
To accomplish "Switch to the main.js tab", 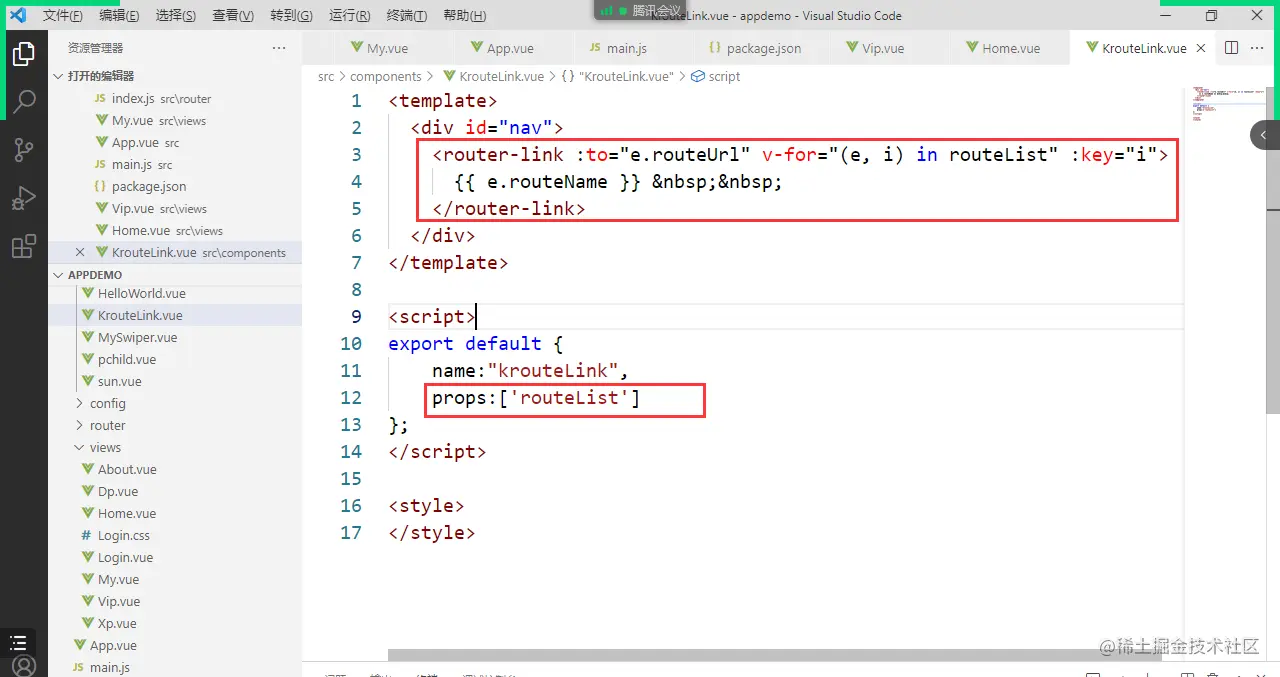I will click(627, 48).
